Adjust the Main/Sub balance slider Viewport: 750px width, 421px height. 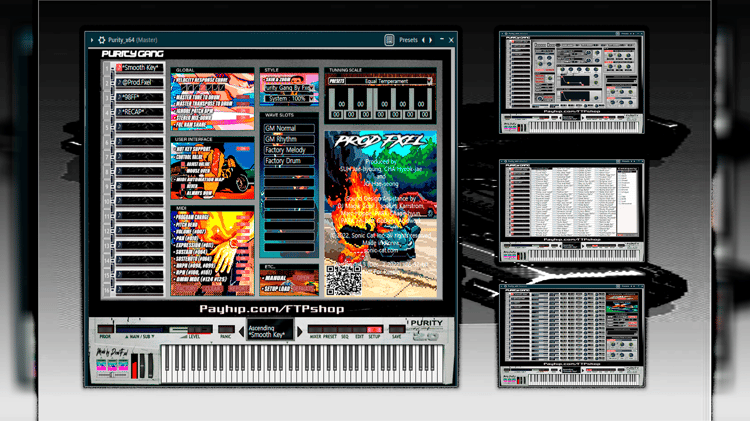tap(142, 329)
